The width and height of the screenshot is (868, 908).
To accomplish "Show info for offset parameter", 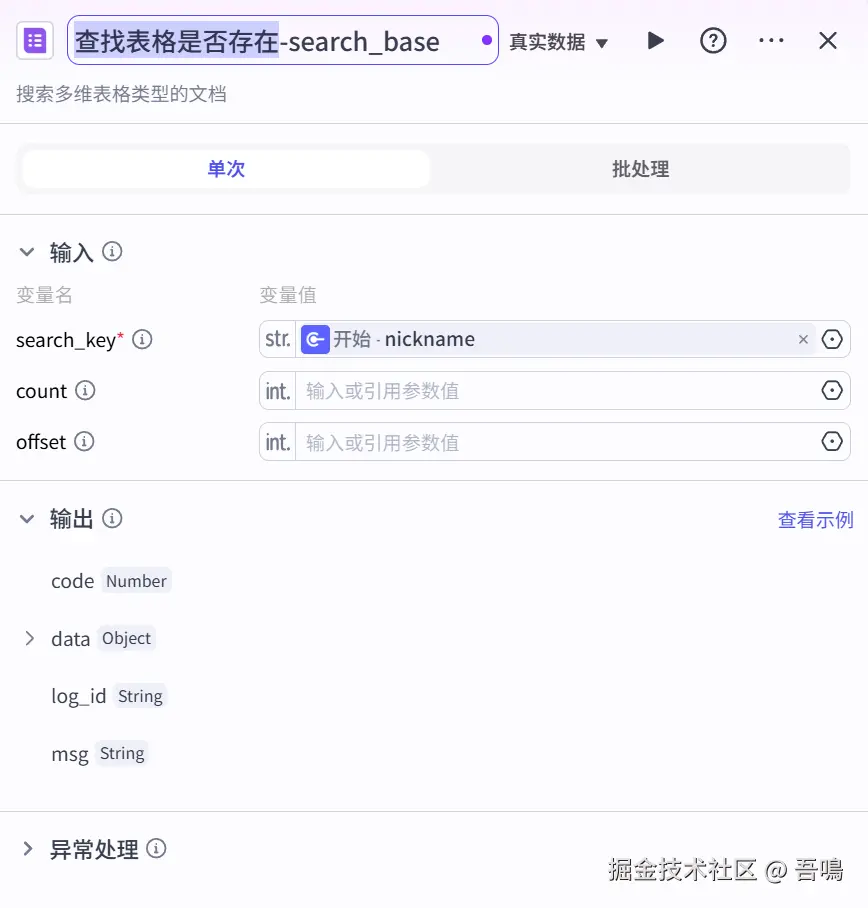I will [84, 441].
